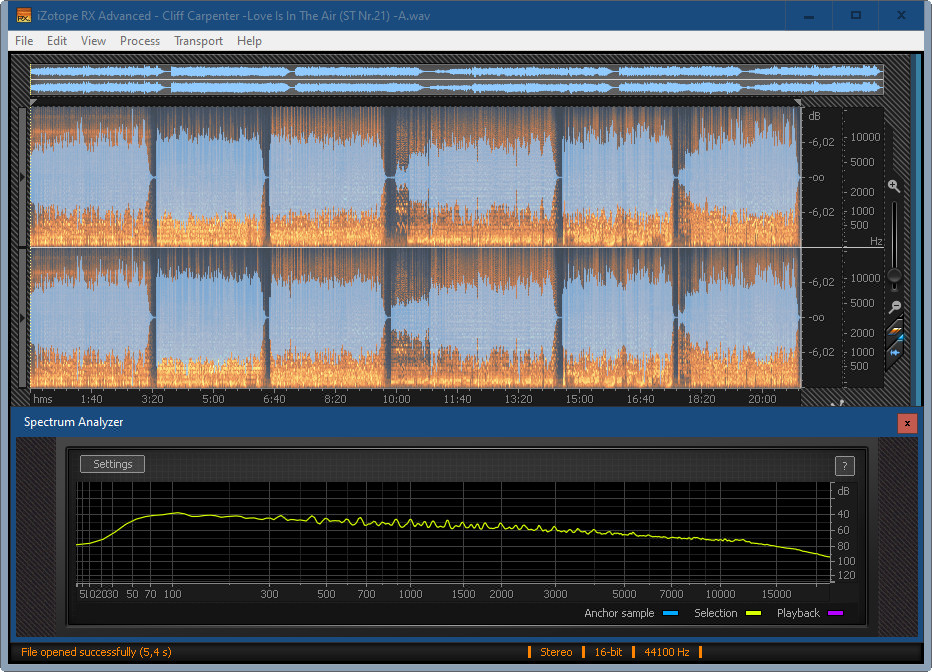
Task: Open the File menu
Action: 24,41
